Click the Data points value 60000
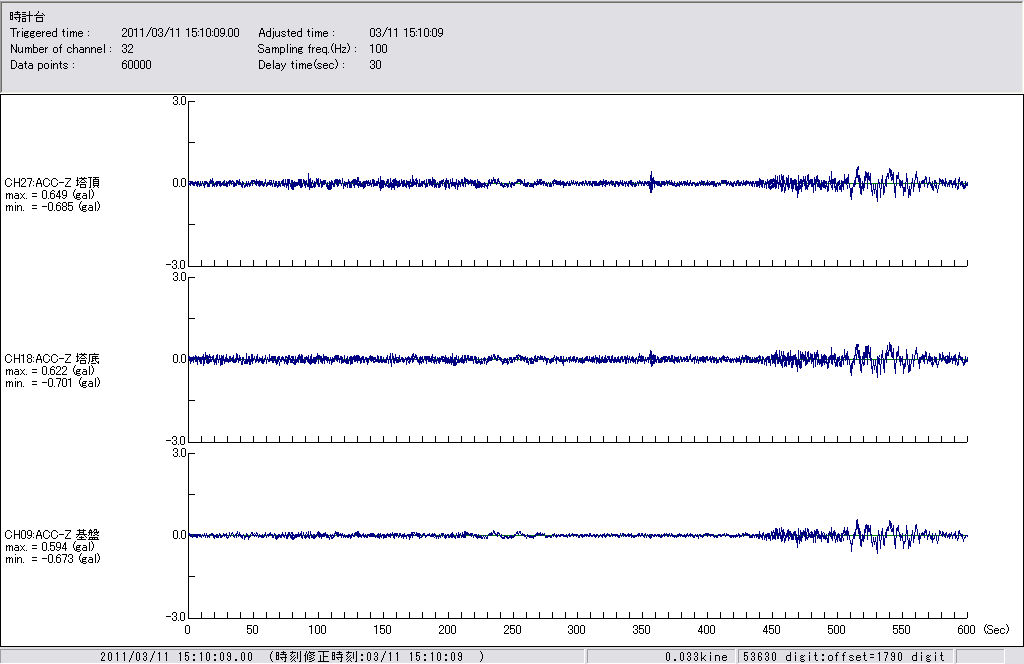This screenshot has width=1024, height=664. pos(136,65)
